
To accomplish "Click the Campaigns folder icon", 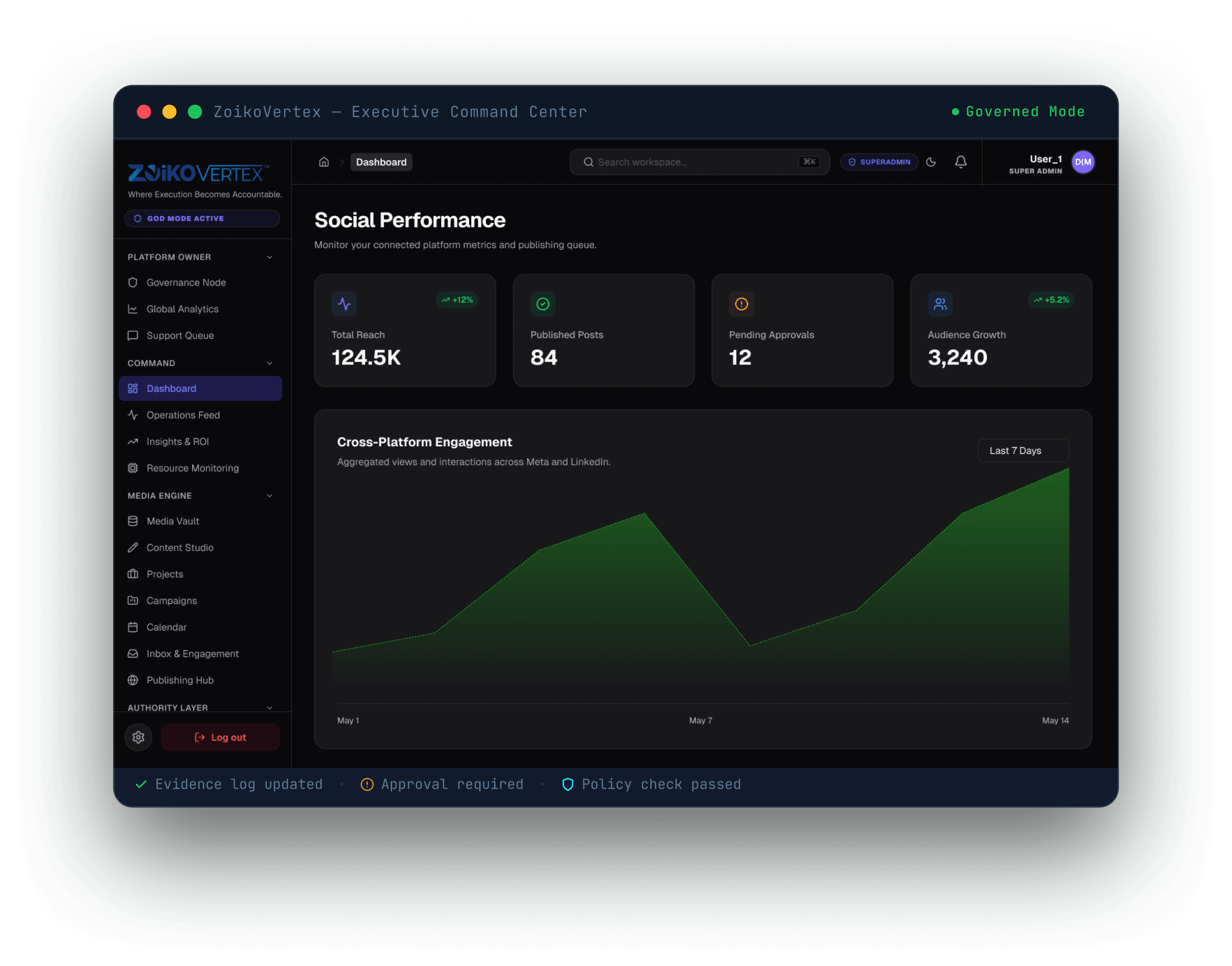I will (x=133, y=601).
